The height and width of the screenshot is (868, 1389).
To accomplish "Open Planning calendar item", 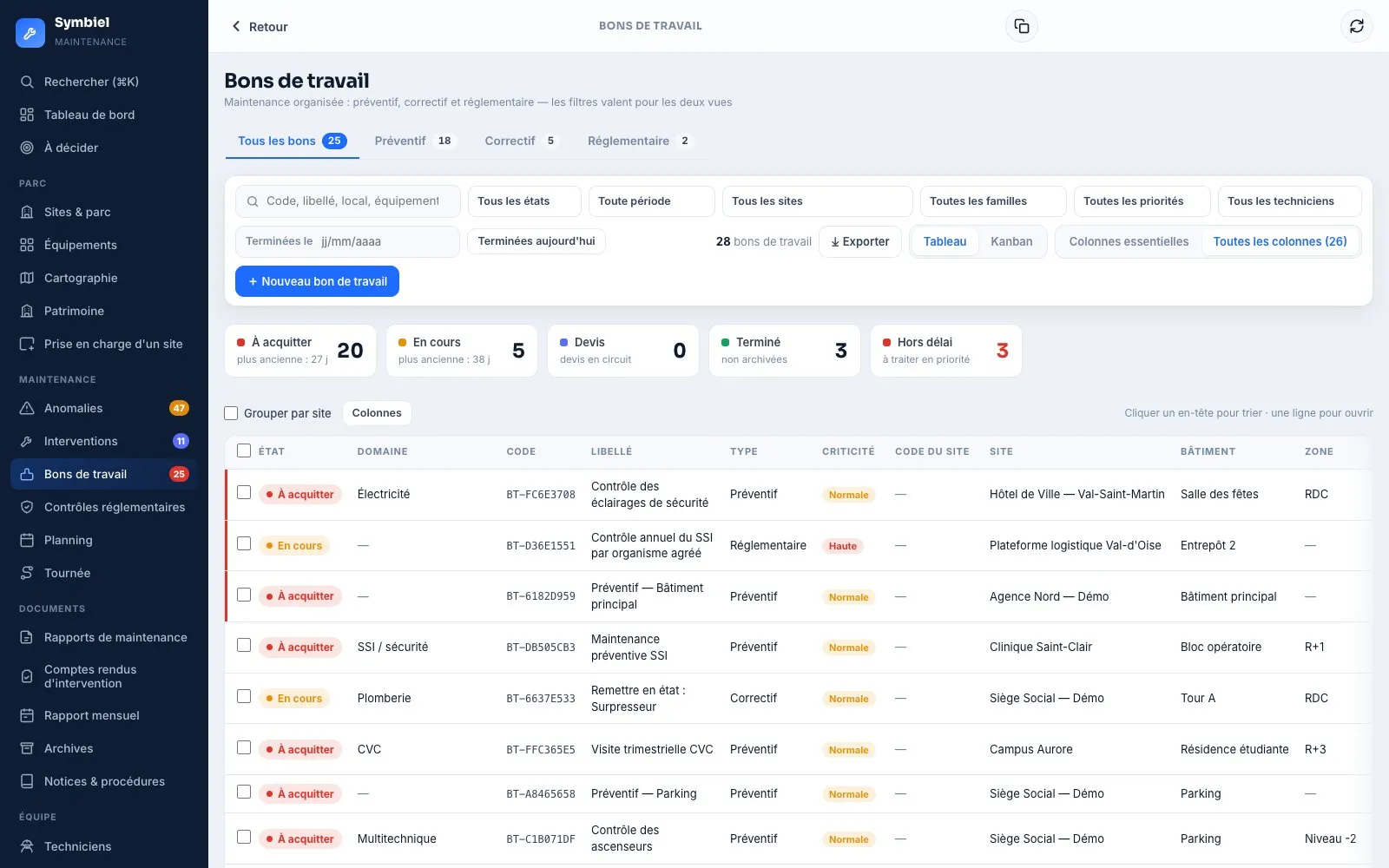I will (104, 540).
